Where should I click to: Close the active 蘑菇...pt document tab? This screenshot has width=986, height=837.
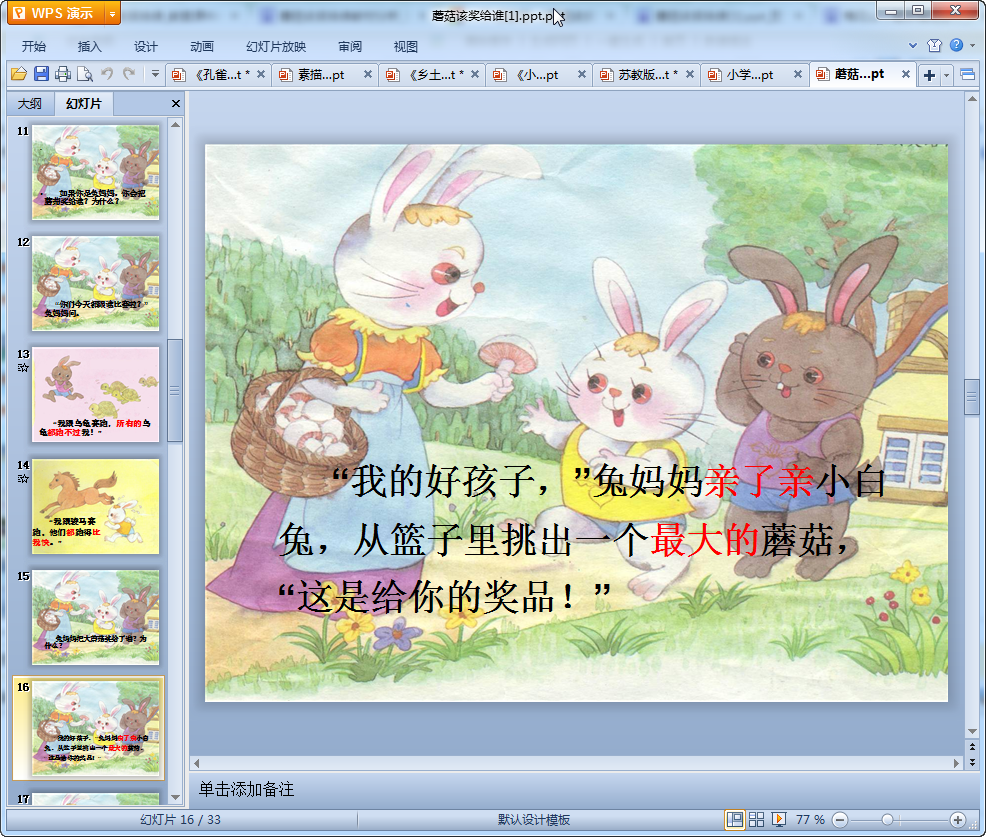pyautogui.click(x=906, y=74)
